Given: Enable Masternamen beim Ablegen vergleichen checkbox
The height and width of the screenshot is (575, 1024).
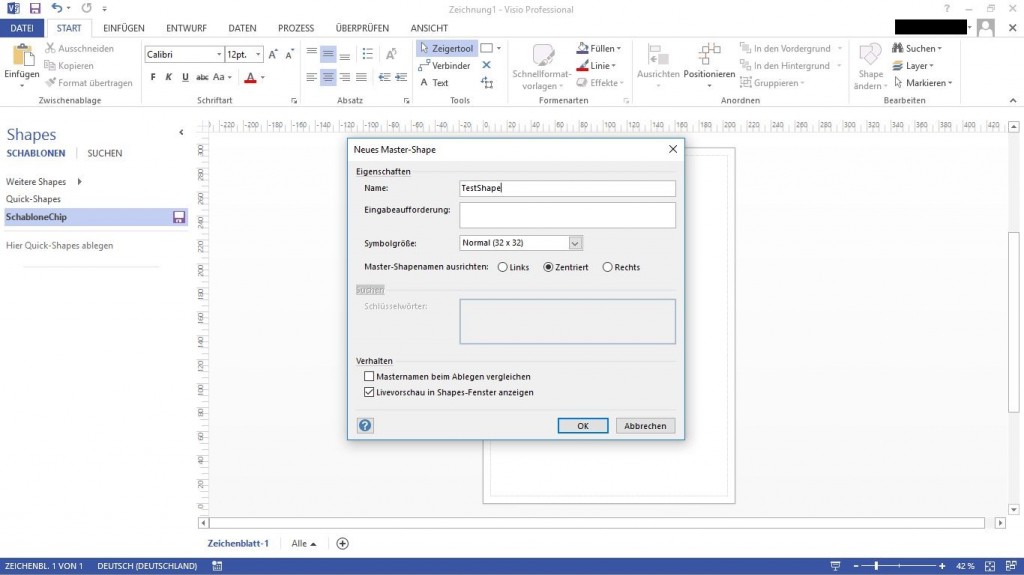Looking at the screenshot, I should click(369, 377).
